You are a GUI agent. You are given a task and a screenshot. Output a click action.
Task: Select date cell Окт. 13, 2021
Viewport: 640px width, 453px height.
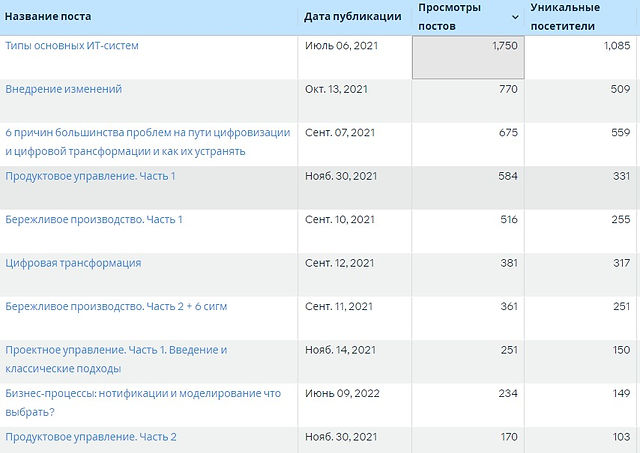[x=355, y=101]
